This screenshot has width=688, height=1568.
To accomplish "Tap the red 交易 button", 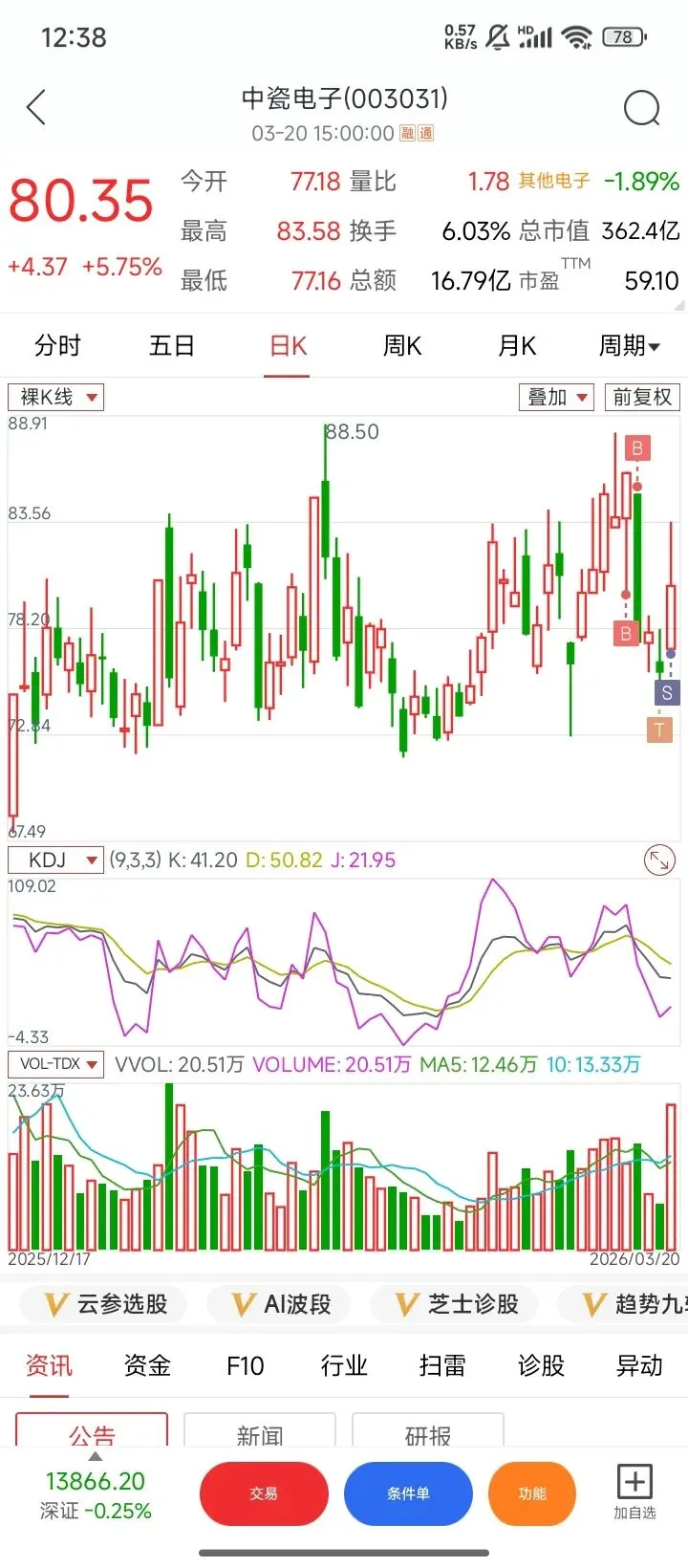I will click(x=264, y=1493).
